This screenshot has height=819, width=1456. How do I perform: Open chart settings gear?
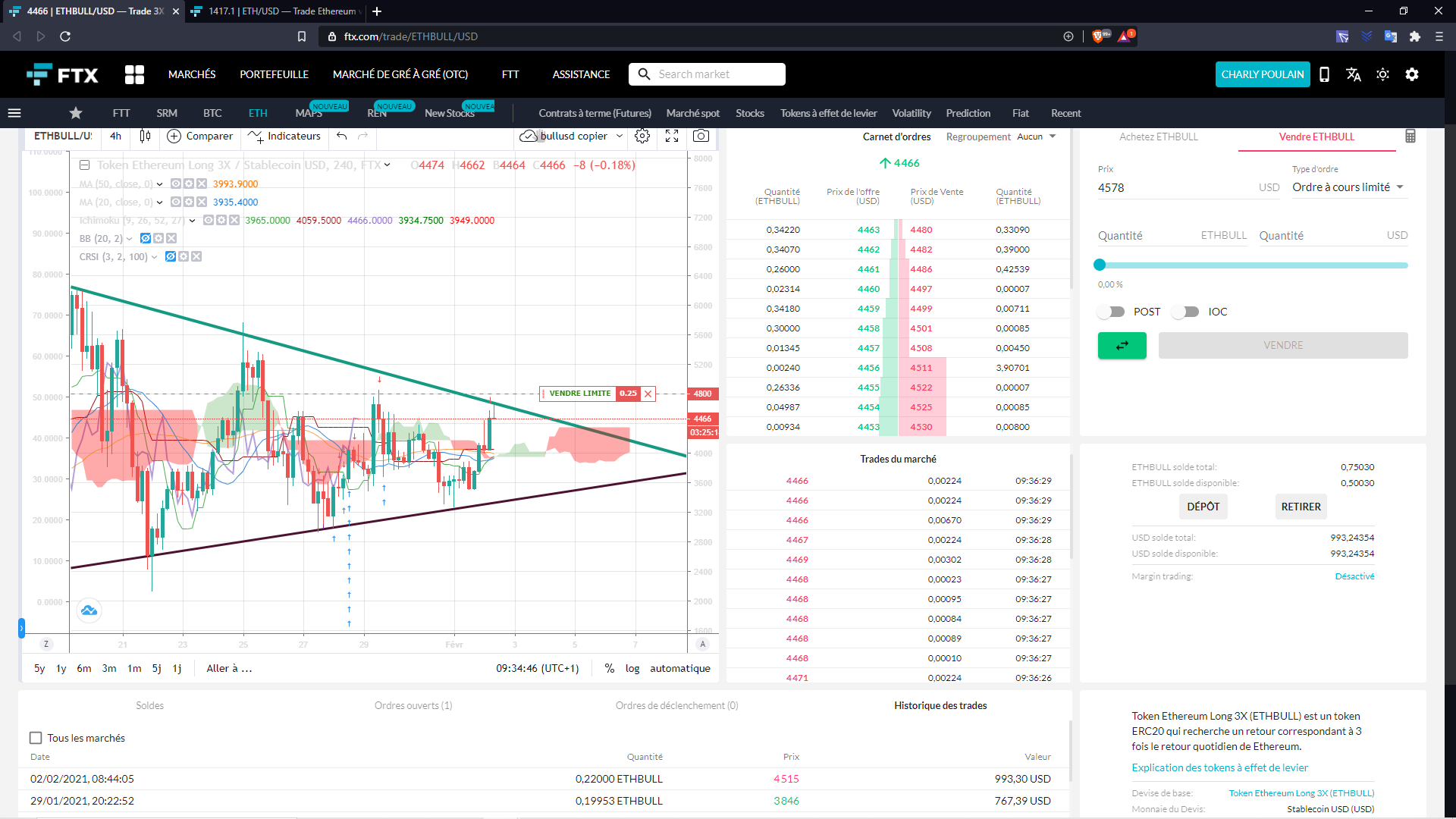click(x=642, y=136)
